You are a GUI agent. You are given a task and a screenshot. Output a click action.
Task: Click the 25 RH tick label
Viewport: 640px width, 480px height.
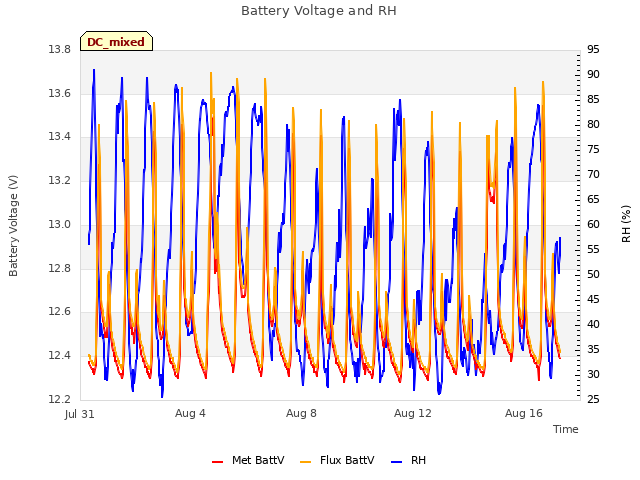593,399
